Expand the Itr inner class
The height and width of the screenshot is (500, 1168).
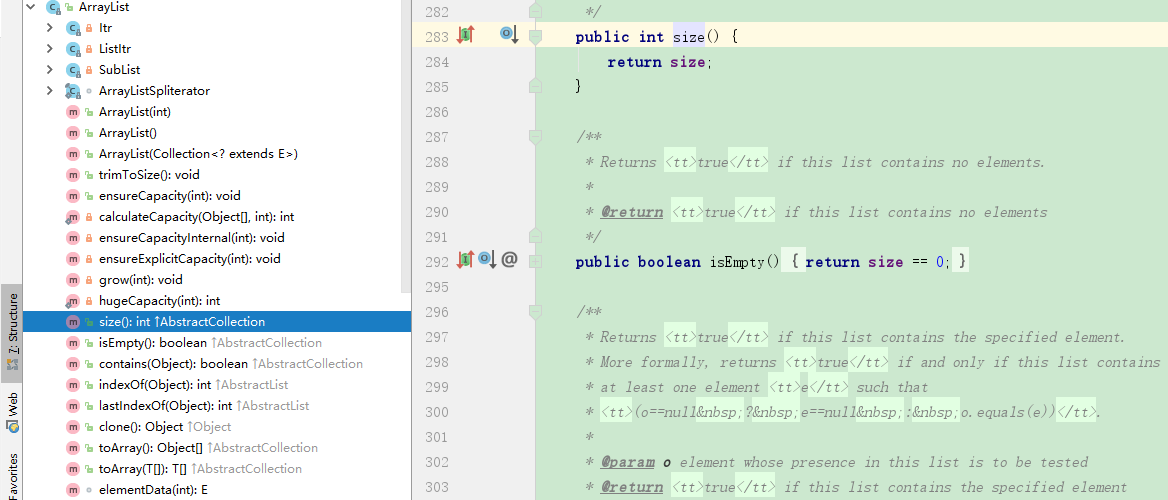click(x=50, y=28)
